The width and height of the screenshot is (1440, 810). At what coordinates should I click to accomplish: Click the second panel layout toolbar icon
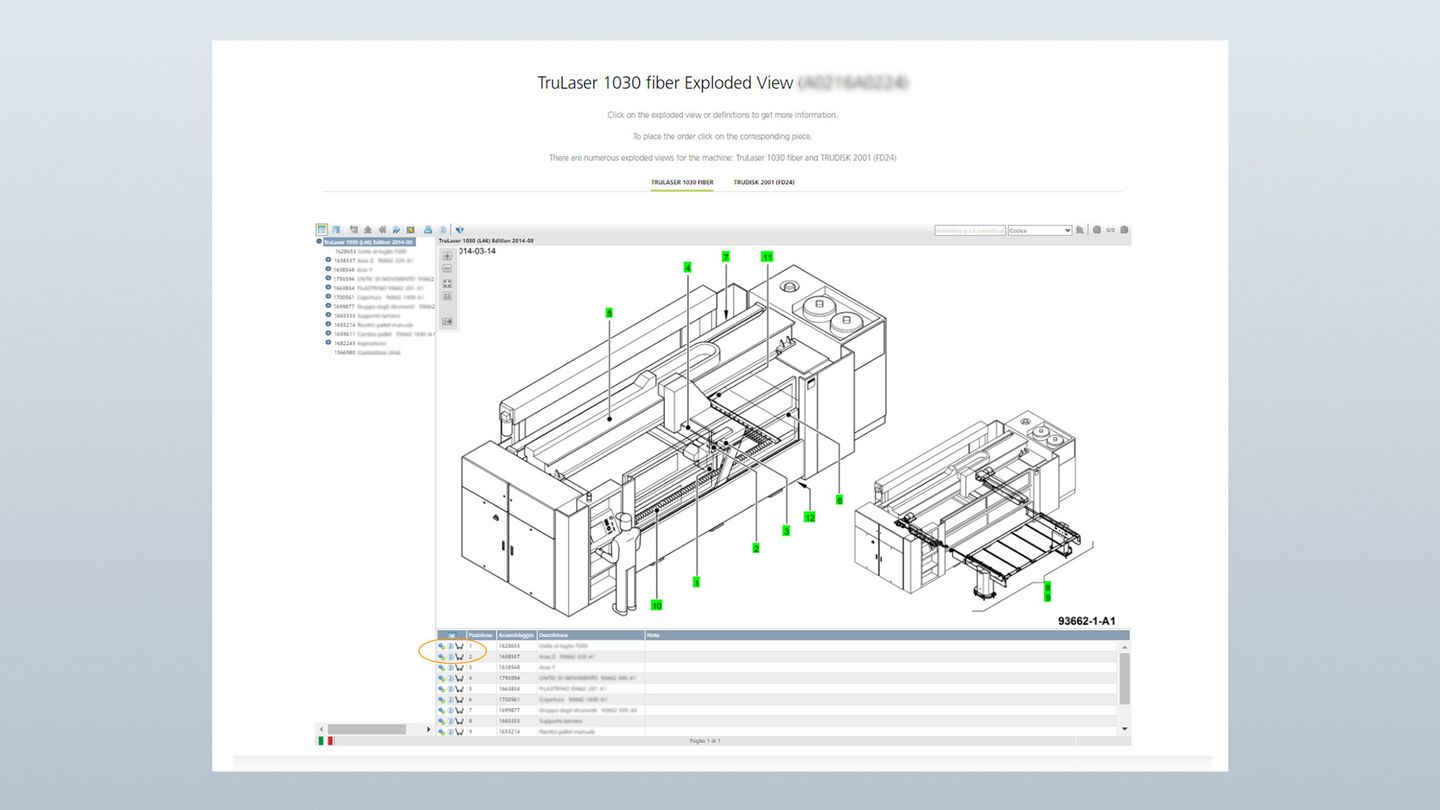click(x=336, y=230)
